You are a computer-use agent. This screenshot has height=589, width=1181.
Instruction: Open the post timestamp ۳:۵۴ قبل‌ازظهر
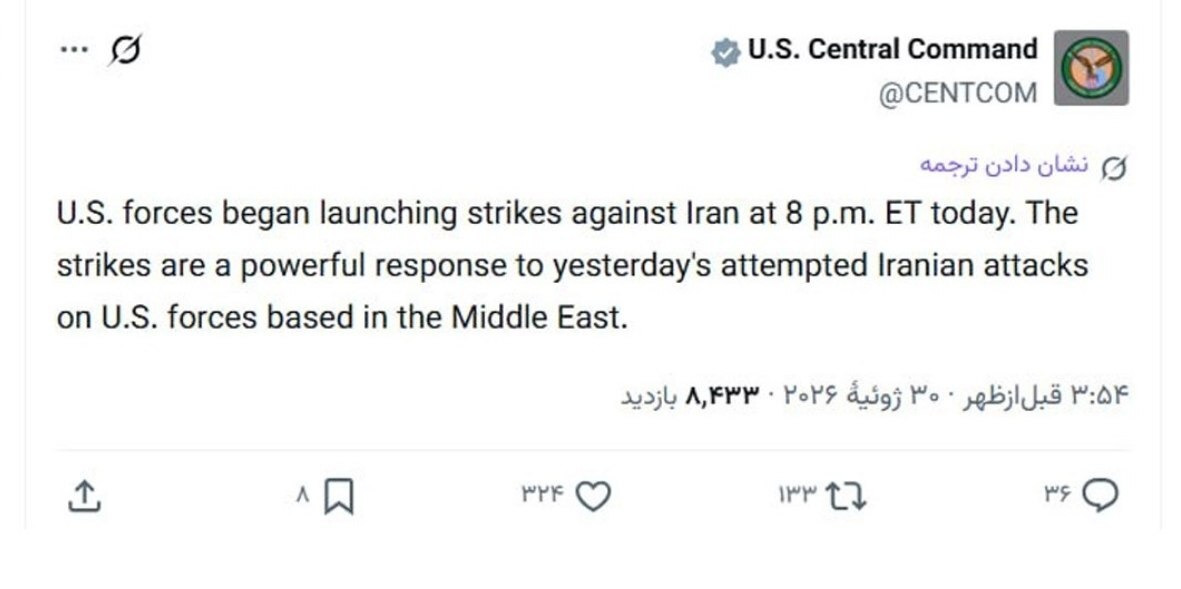[1047, 395]
